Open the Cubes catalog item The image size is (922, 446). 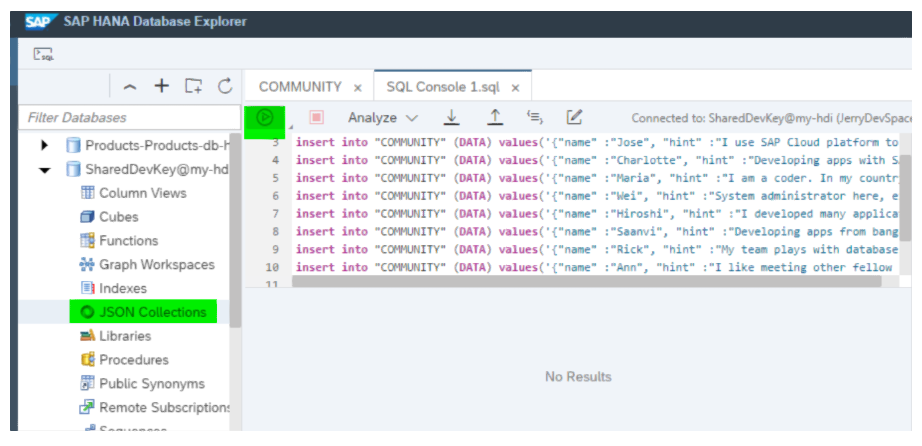tap(119, 217)
